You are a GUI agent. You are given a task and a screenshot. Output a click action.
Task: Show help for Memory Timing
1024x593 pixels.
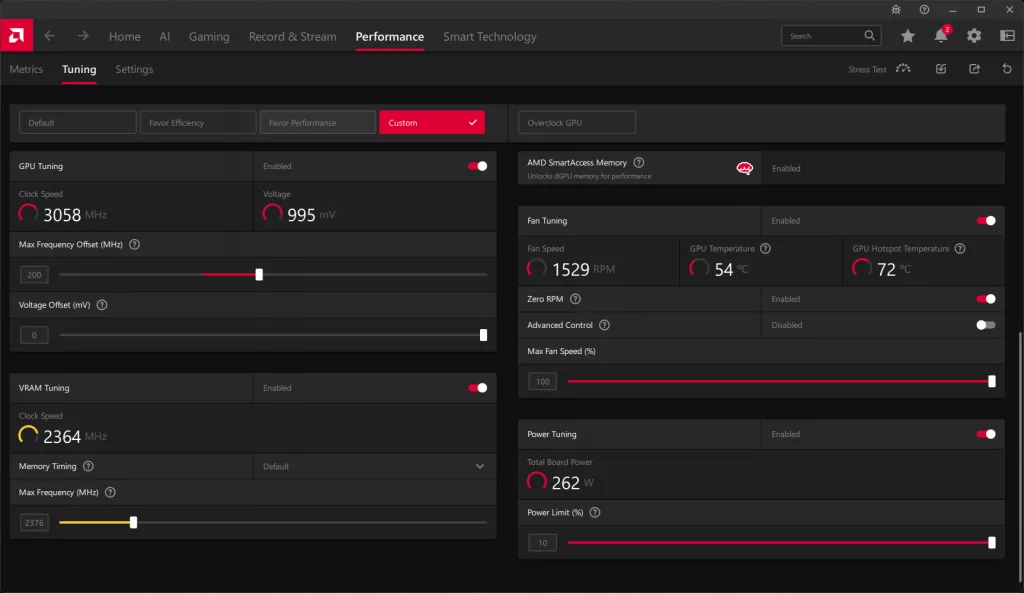[x=88, y=466]
